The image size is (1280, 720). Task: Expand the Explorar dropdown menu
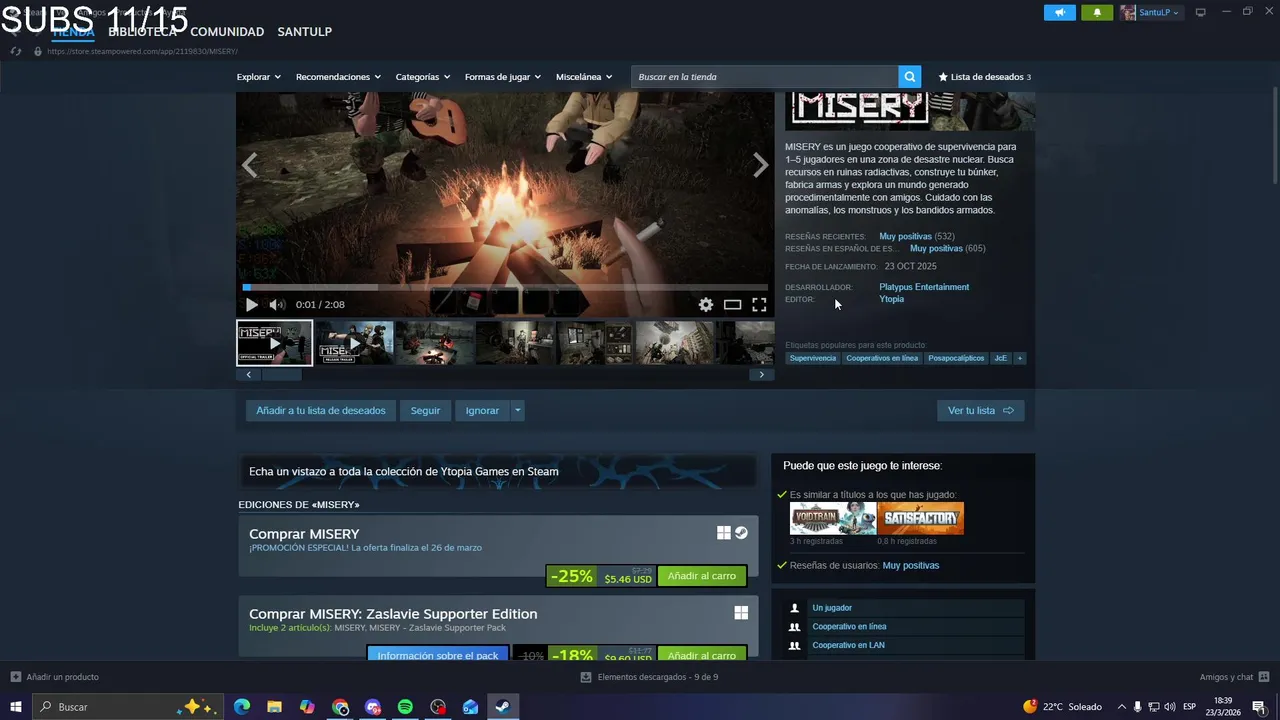pos(258,77)
